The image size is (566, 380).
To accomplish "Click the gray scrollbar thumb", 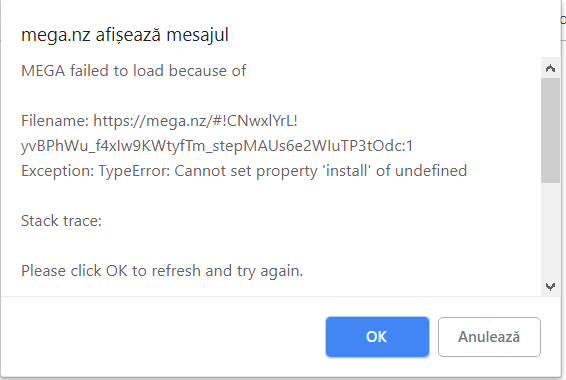I will click(x=550, y=130).
